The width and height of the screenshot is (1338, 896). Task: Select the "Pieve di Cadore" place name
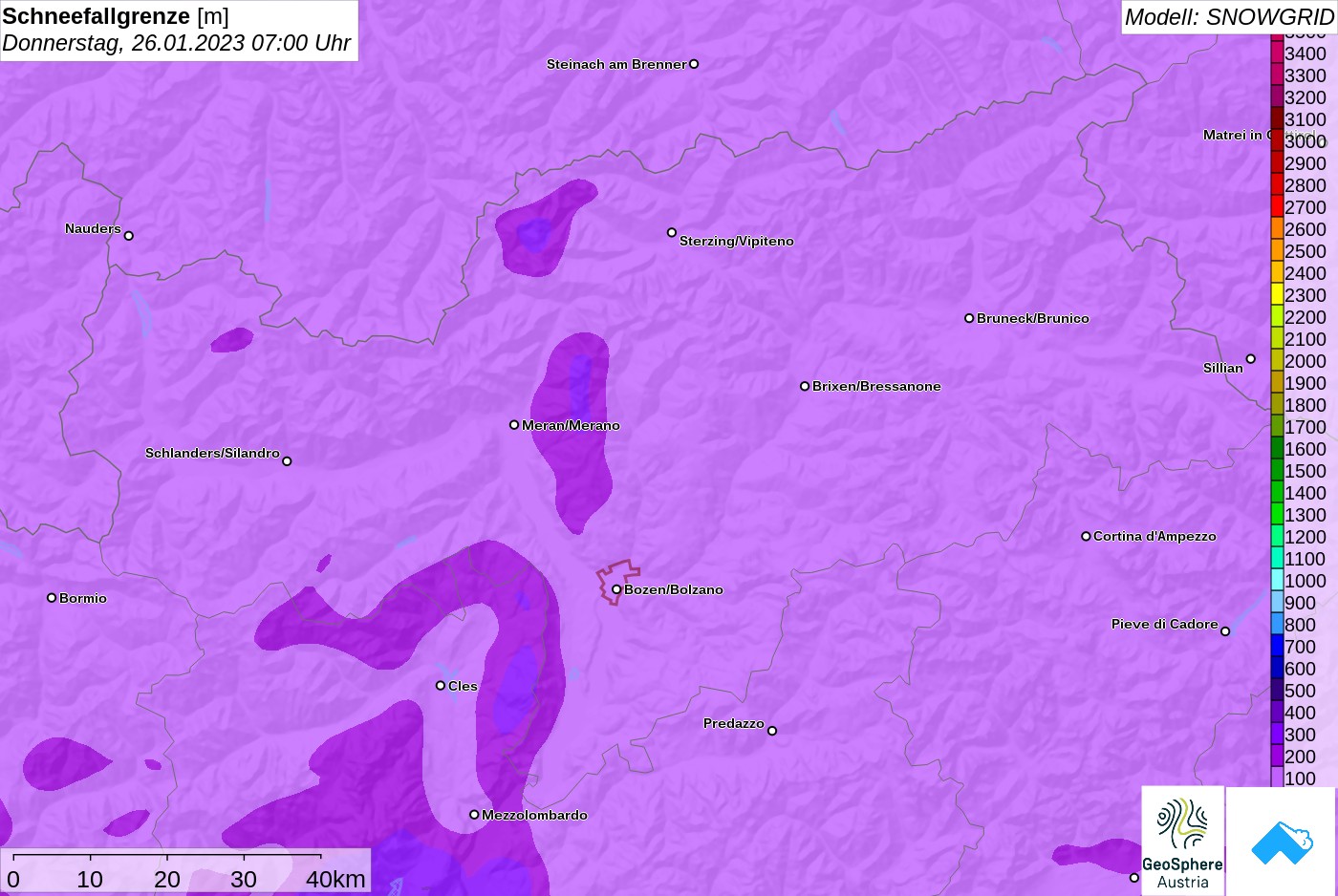click(x=1165, y=624)
